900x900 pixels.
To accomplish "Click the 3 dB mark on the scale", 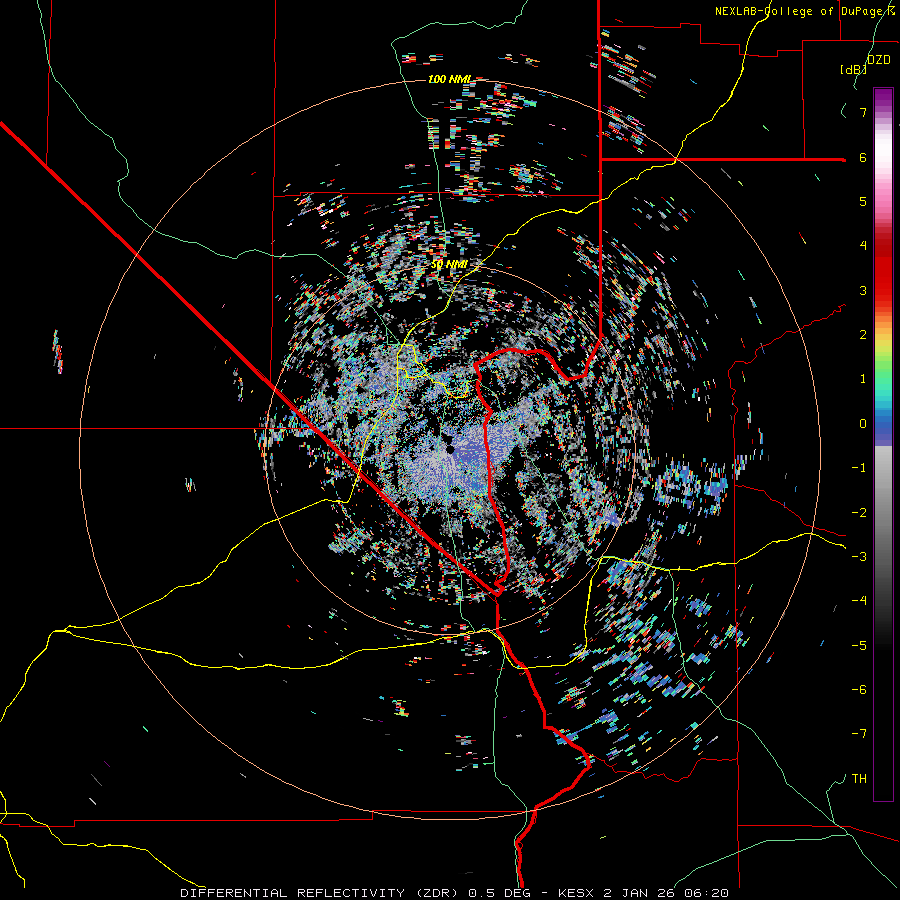I will [863, 290].
